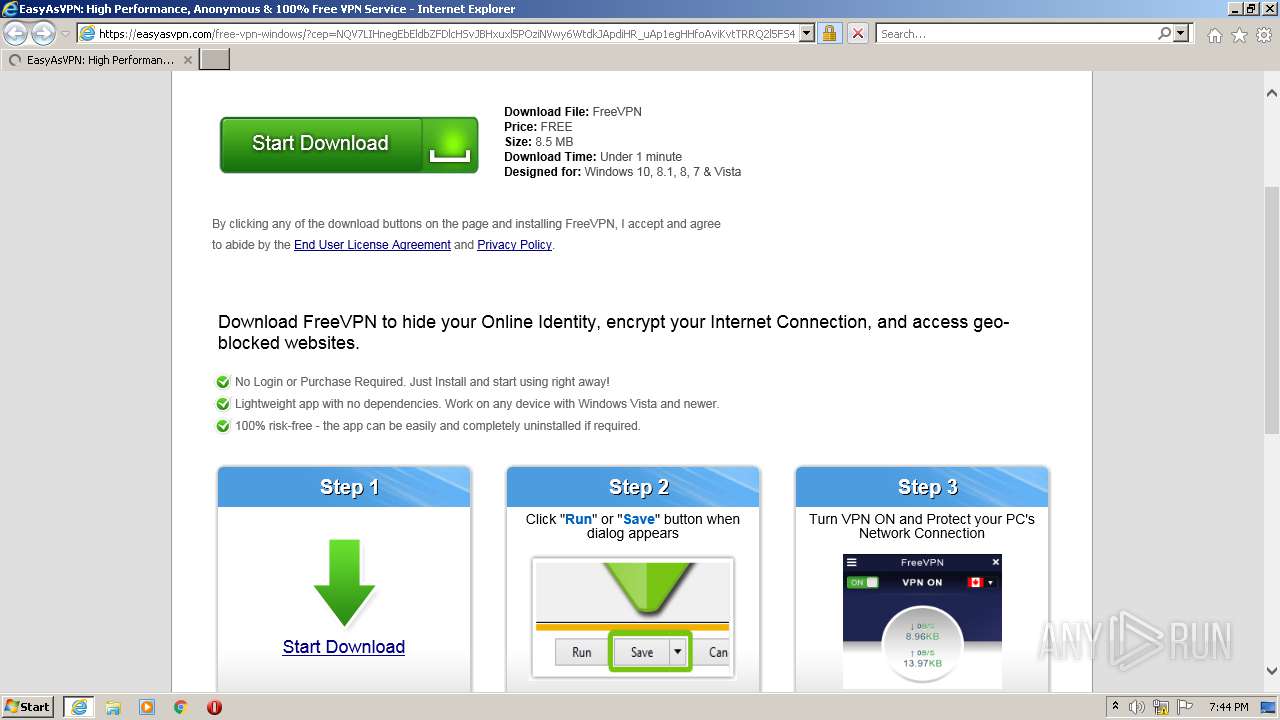Minimize the Internet Explorer window
This screenshot has height=720, width=1280.
(x=1233, y=9)
